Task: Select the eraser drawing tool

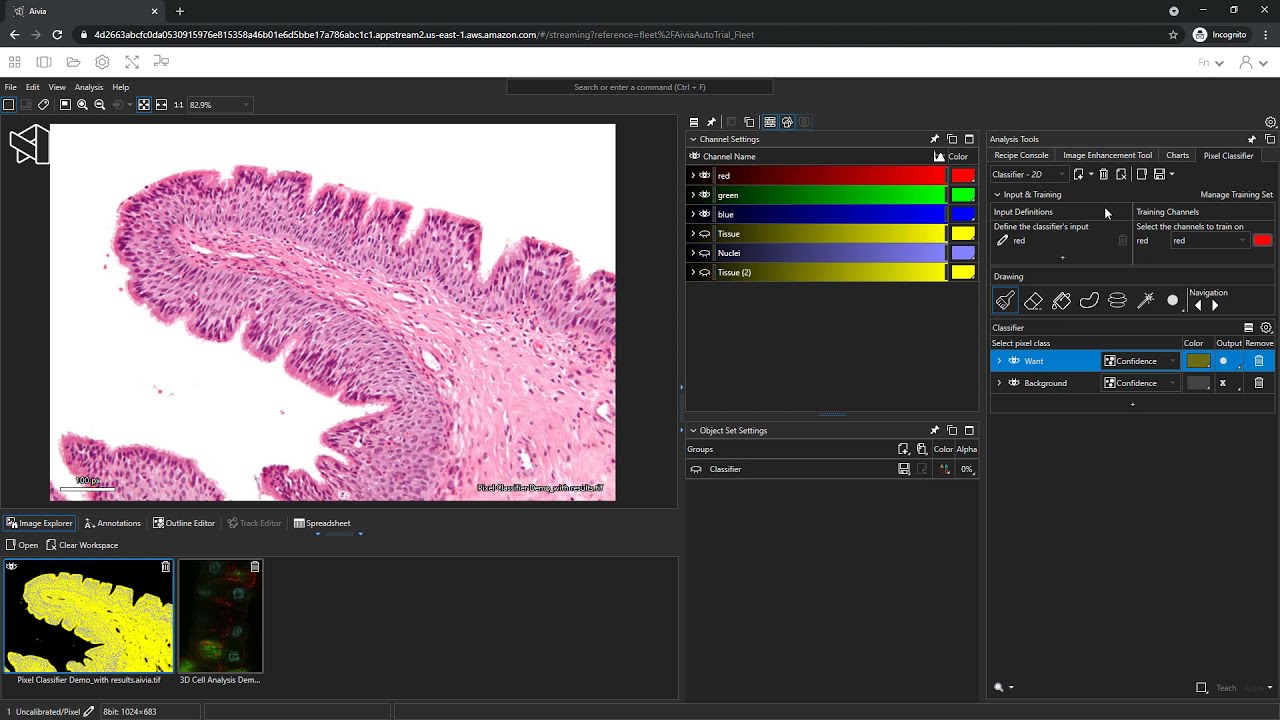Action: click(x=1033, y=301)
